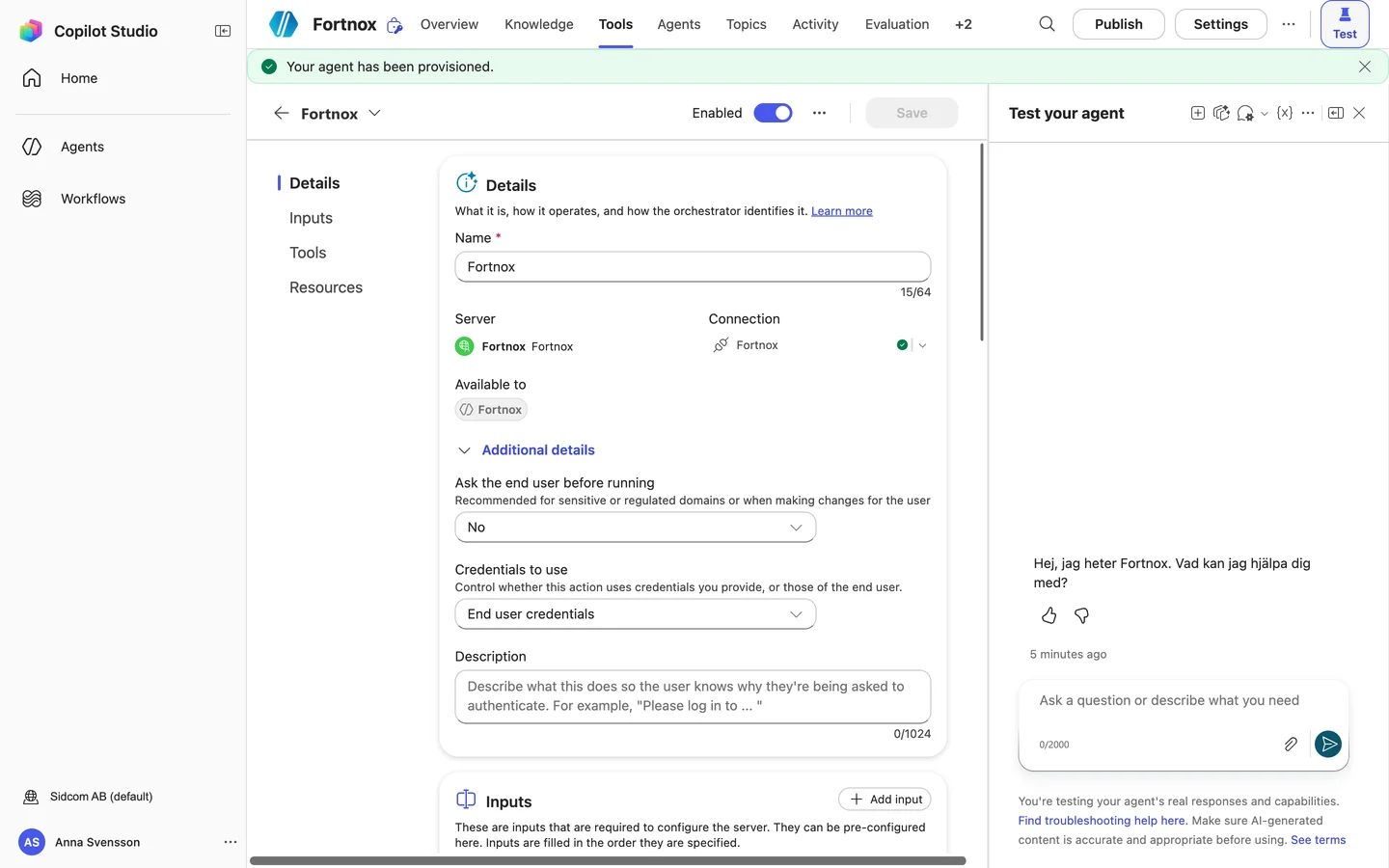
Task: Open the Learn more link
Action: pos(841,211)
